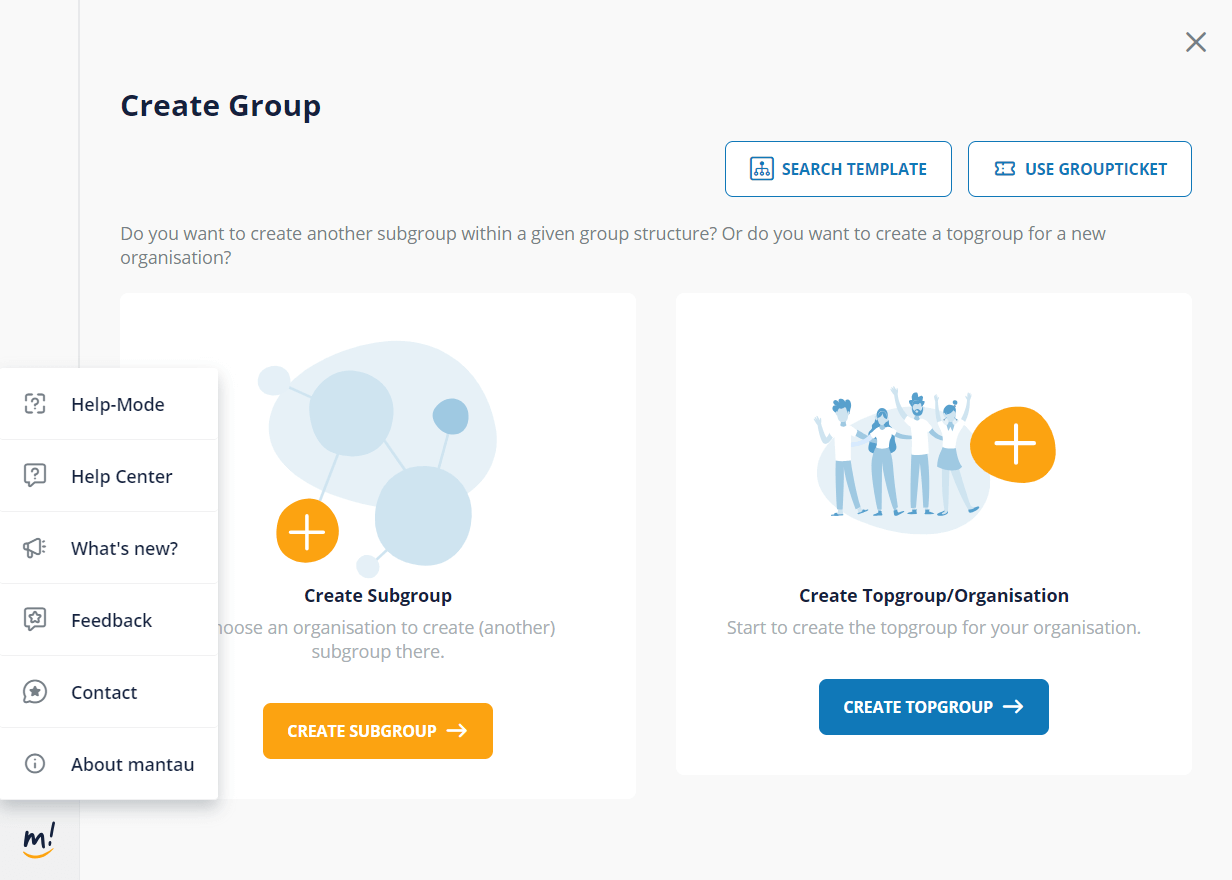Open the Help Center menu item
This screenshot has height=880, width=1232.
click(x=121, y=476)
